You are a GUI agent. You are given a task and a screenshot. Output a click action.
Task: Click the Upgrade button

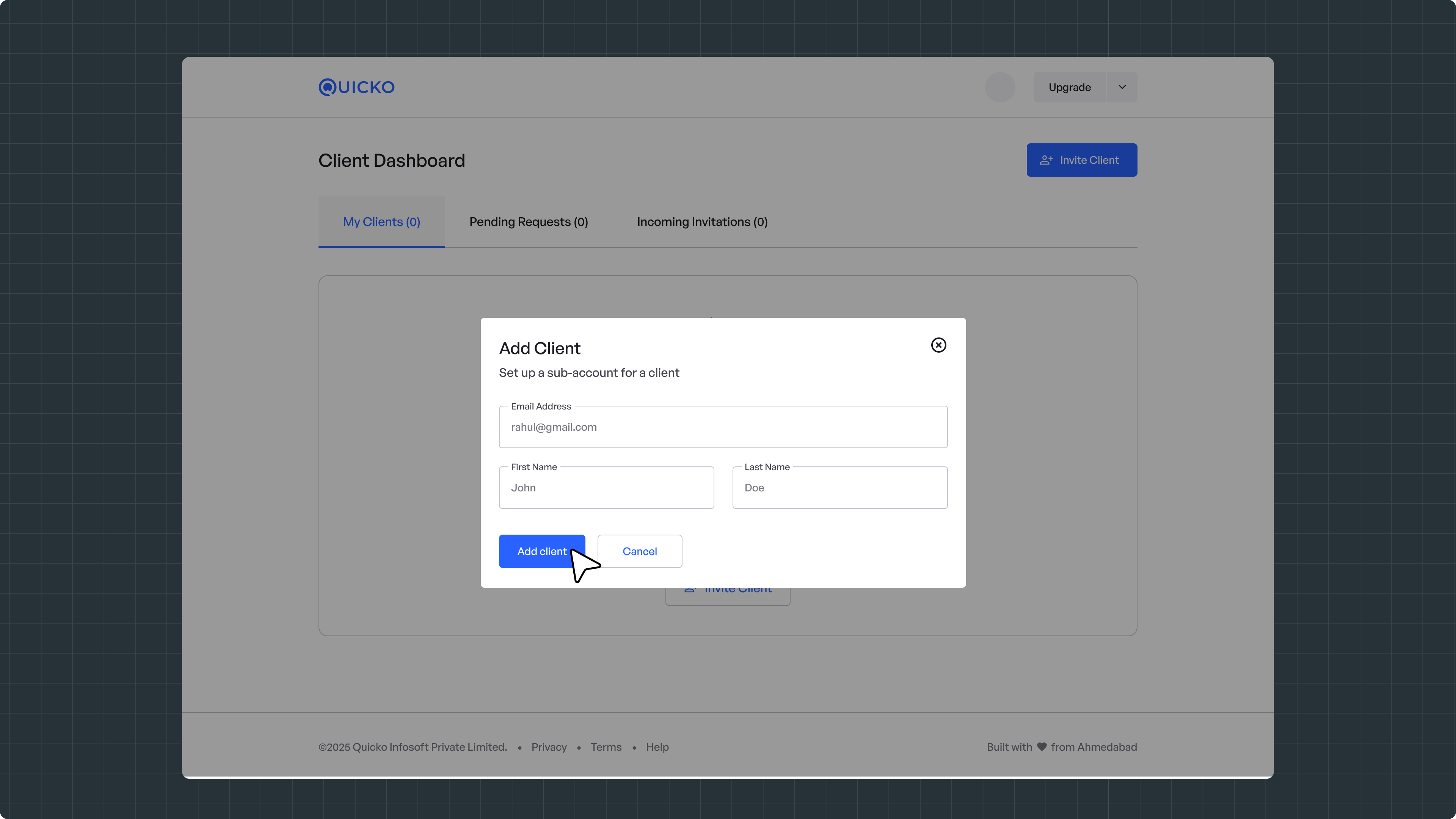coord(1069,87)
